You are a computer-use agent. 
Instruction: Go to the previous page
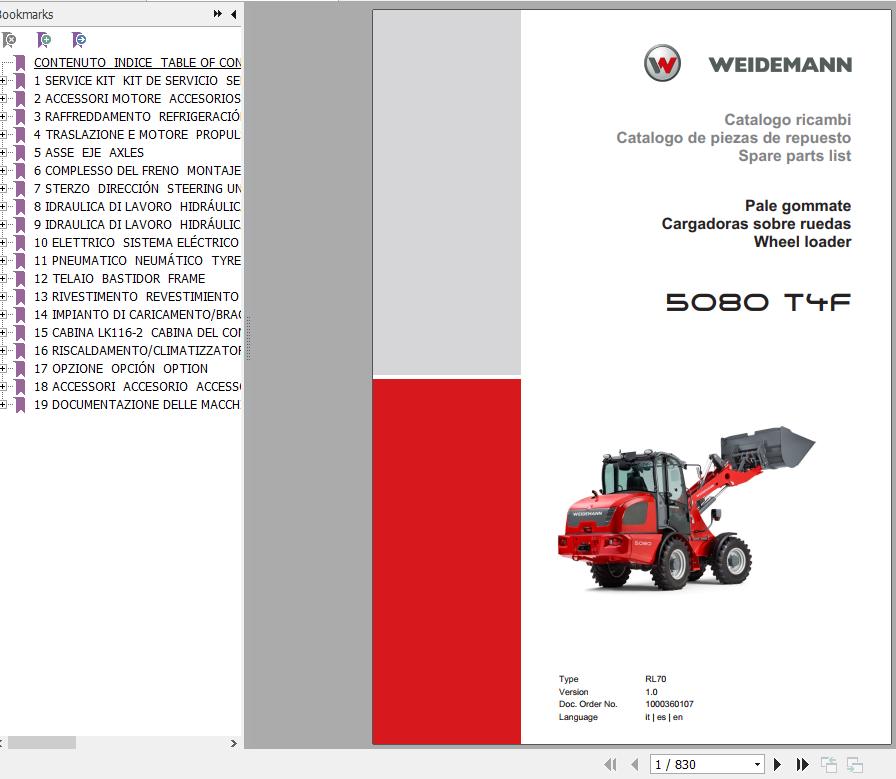(634, 764)
